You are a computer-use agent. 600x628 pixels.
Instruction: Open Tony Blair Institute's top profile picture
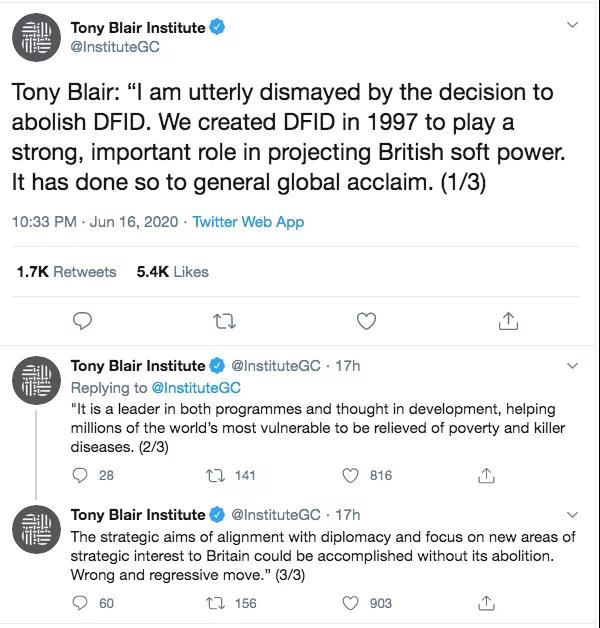point(36,37)
